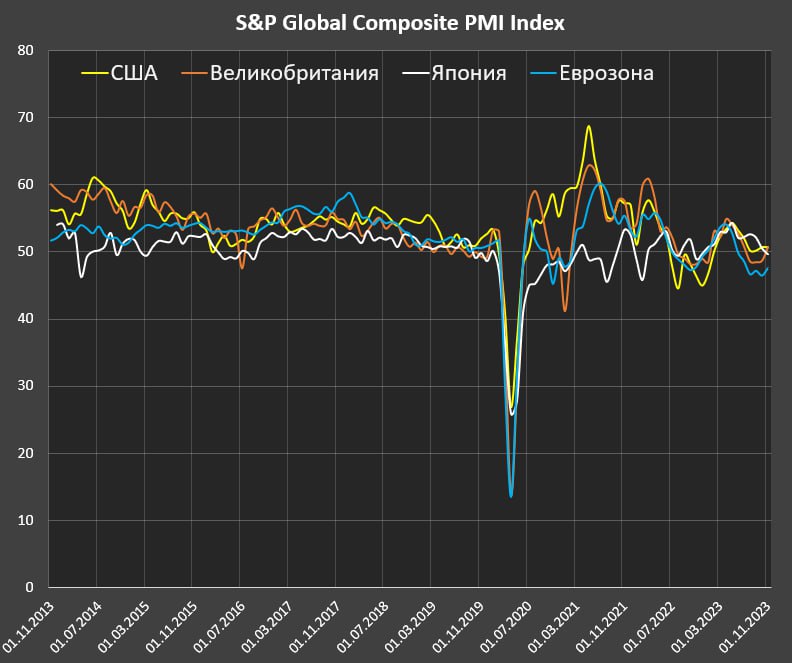Click the yellow line swatch beside США
792x663 pixels.
click(x=93, y=73)
